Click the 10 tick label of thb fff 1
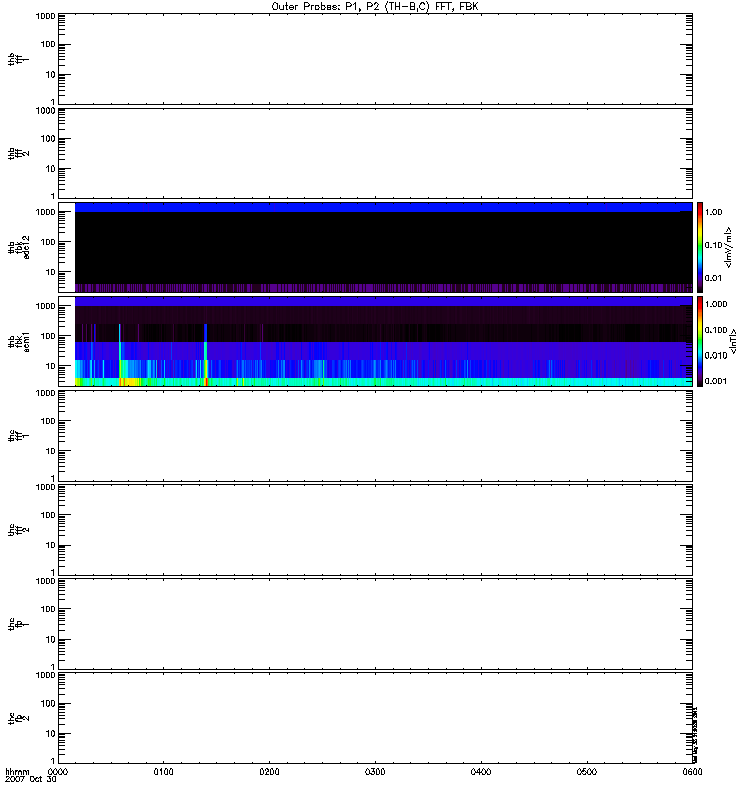The image size is (750, 800). point(51,75)
